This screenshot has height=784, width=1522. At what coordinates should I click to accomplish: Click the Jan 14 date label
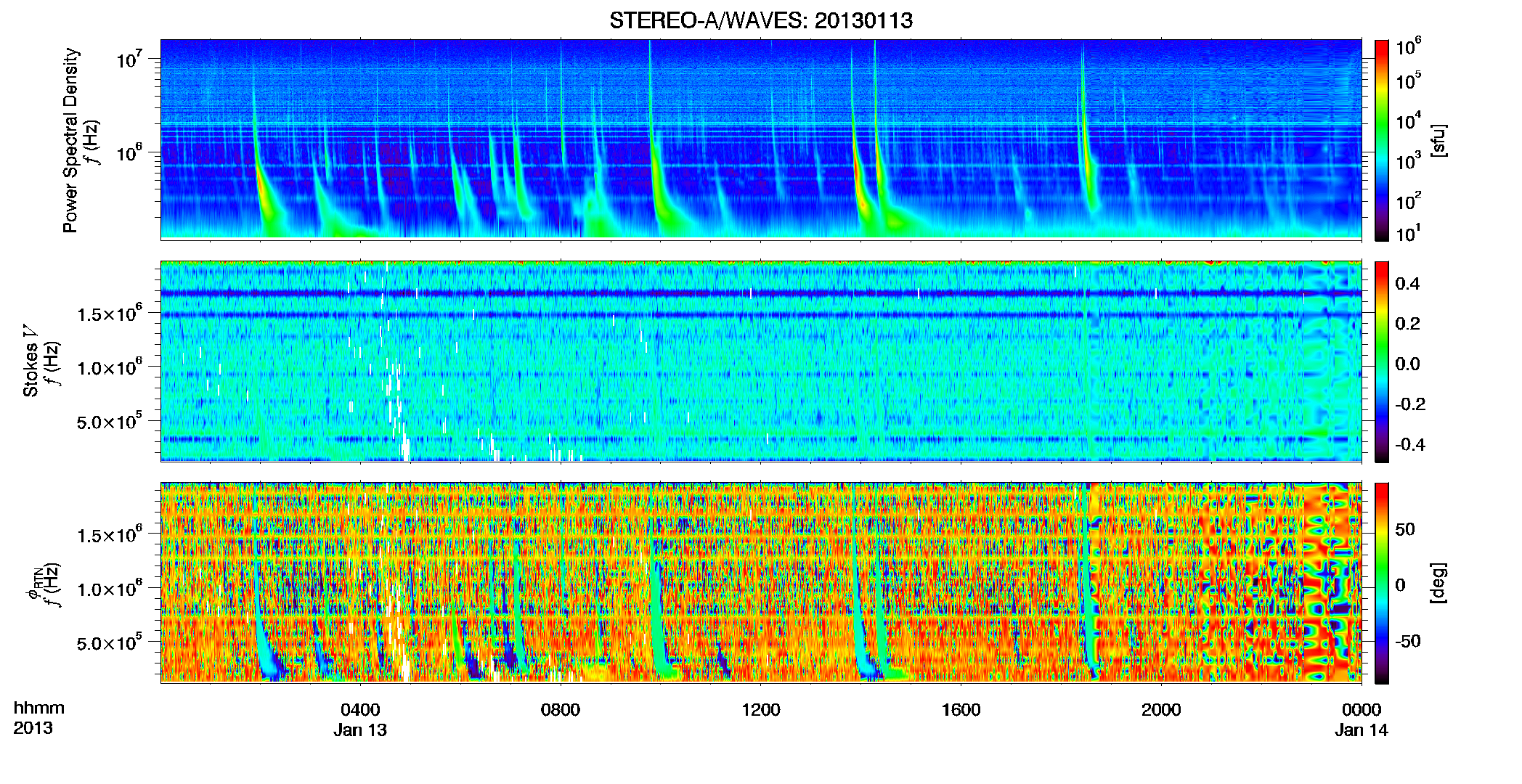(x=1362, y=730)
